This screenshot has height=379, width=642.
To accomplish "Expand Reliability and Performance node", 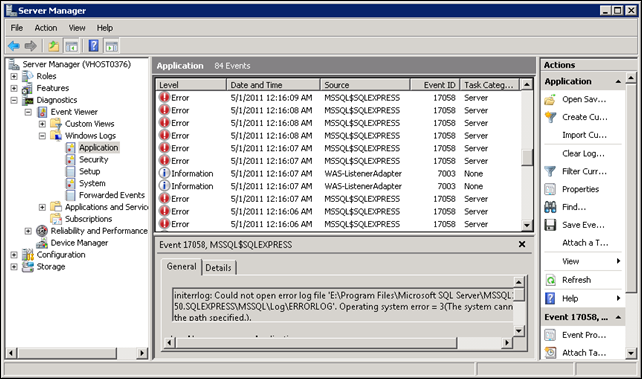I will [28, 231].
